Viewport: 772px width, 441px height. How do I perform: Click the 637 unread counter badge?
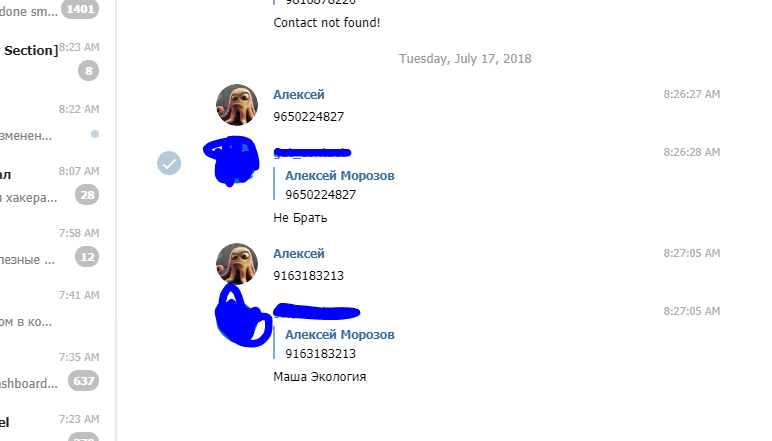coord(83,381)
